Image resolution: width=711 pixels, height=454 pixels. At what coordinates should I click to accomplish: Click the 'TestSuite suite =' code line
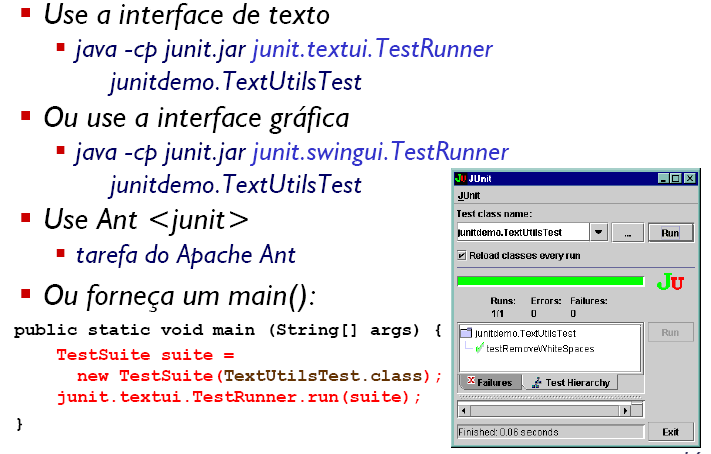point(146,355)
